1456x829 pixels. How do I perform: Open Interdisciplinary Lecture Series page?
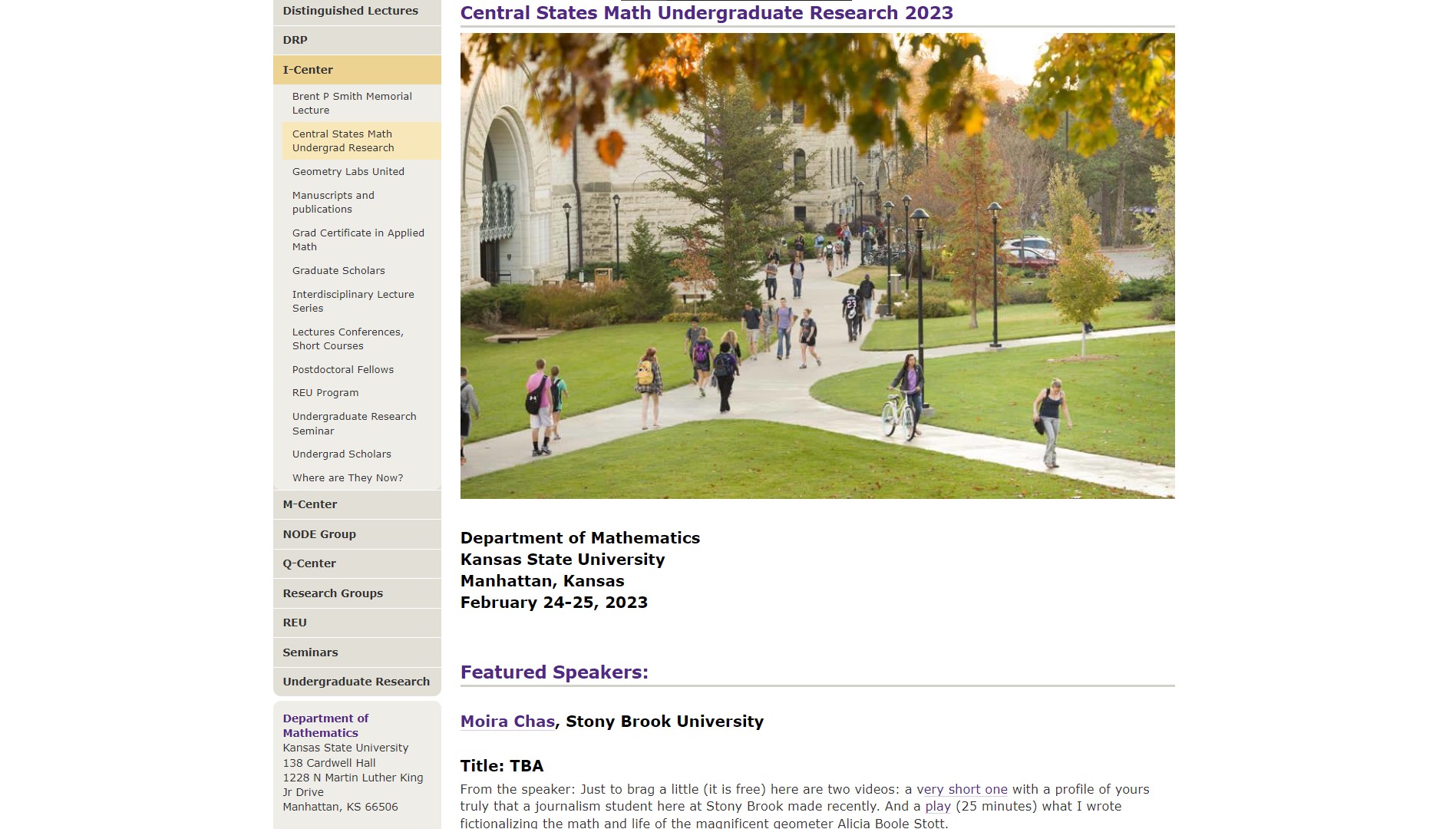pyautogui.click(x=353, y=301)
